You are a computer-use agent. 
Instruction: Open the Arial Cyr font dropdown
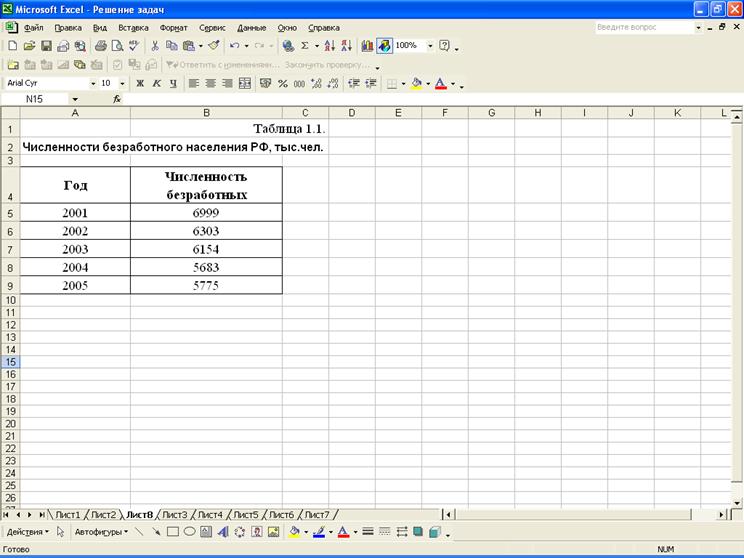coord(94,84)
